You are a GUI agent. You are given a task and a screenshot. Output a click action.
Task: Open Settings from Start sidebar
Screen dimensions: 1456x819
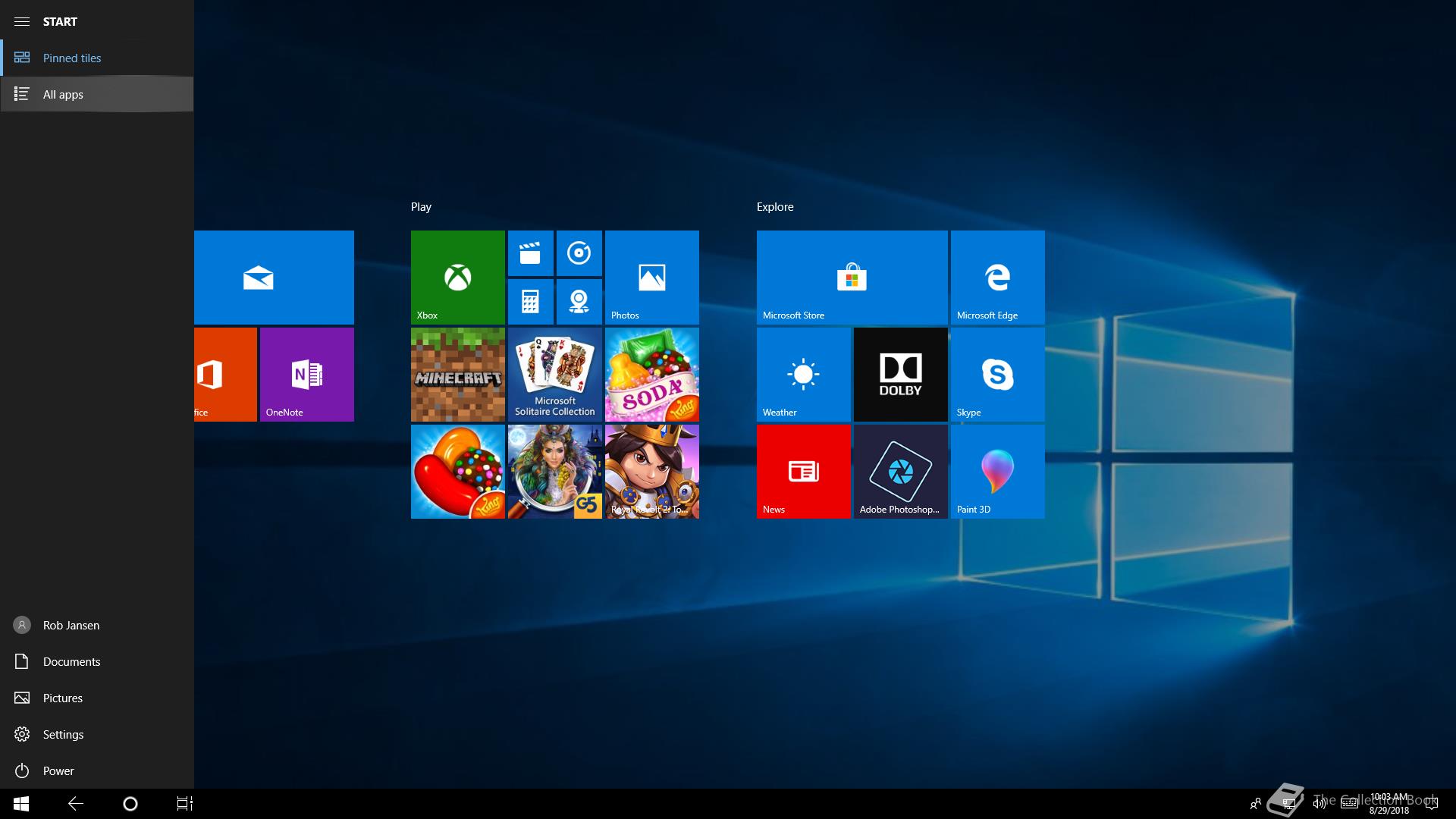tap(97, 734)
